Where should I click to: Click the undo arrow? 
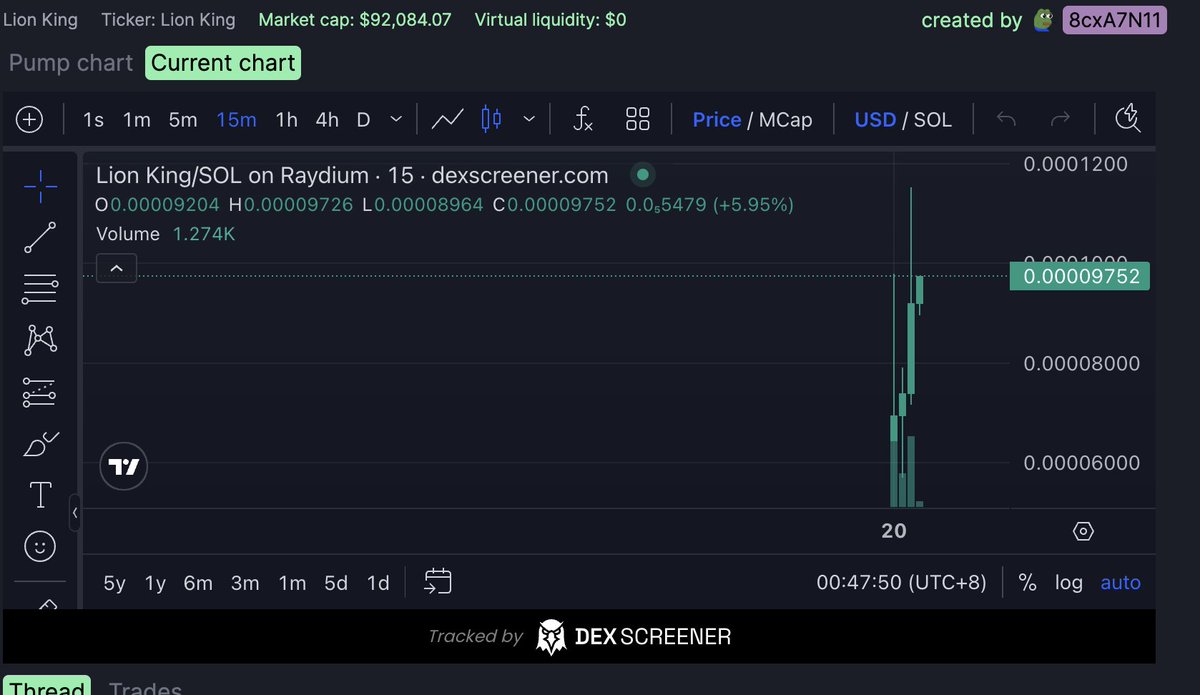click(1007, 120)
